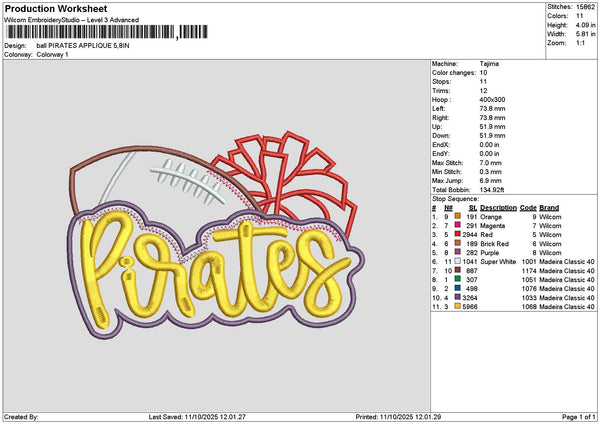Screen dimensions: 600x424
Task: Pick the swatch for Madeira code 1174
Action: tap(457, 270)
